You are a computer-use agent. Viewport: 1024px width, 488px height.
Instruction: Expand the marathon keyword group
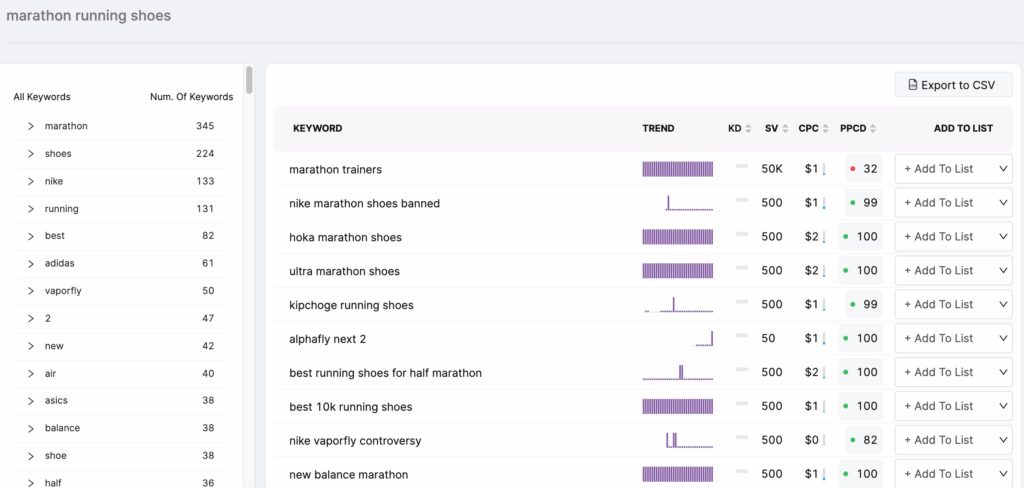(x=31, y=126)
